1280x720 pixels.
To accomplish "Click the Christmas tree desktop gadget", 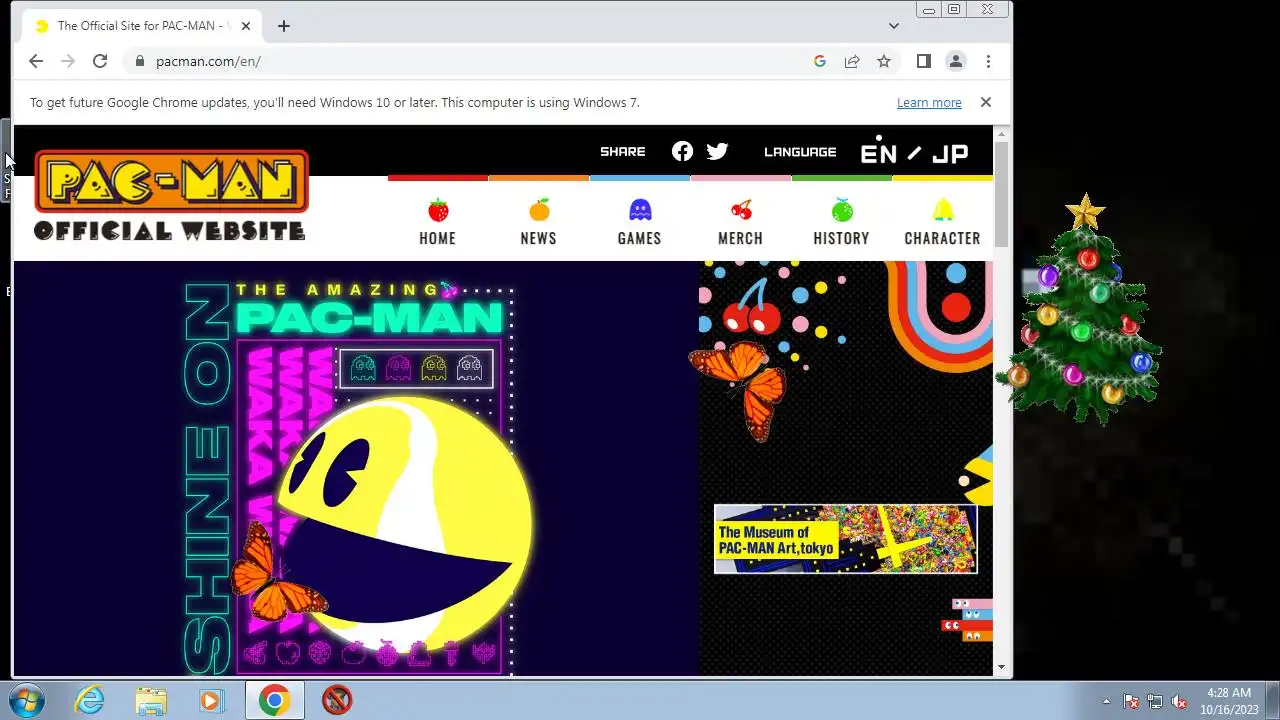I will point(1082,310).
